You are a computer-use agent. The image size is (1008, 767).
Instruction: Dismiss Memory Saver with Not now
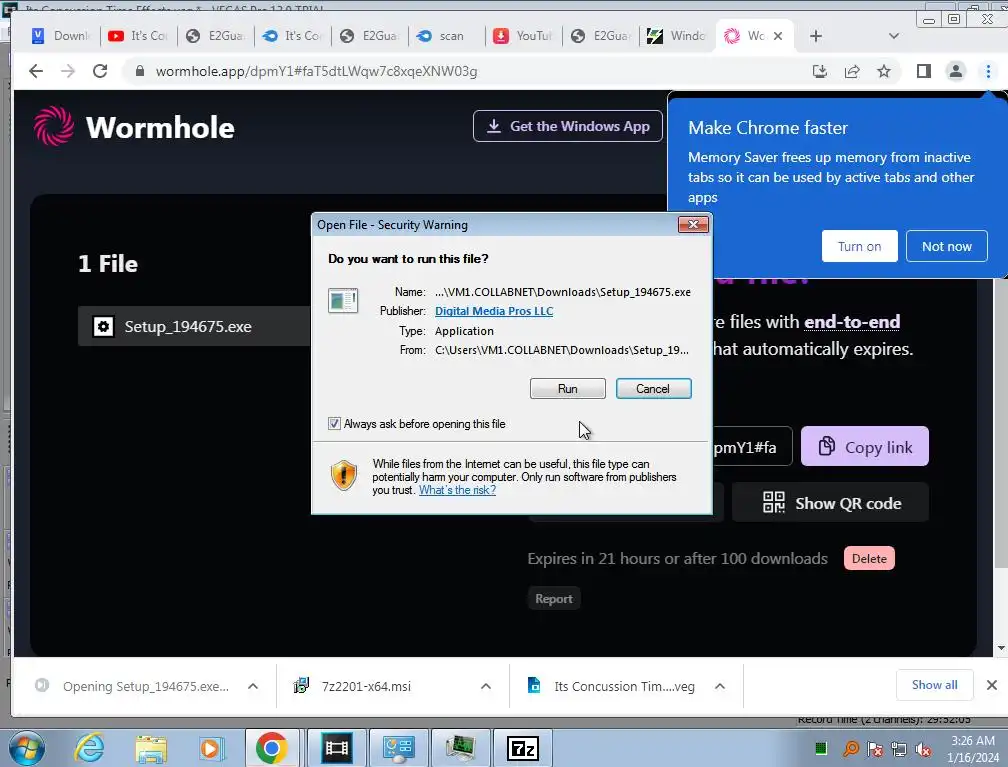(946, 246)
